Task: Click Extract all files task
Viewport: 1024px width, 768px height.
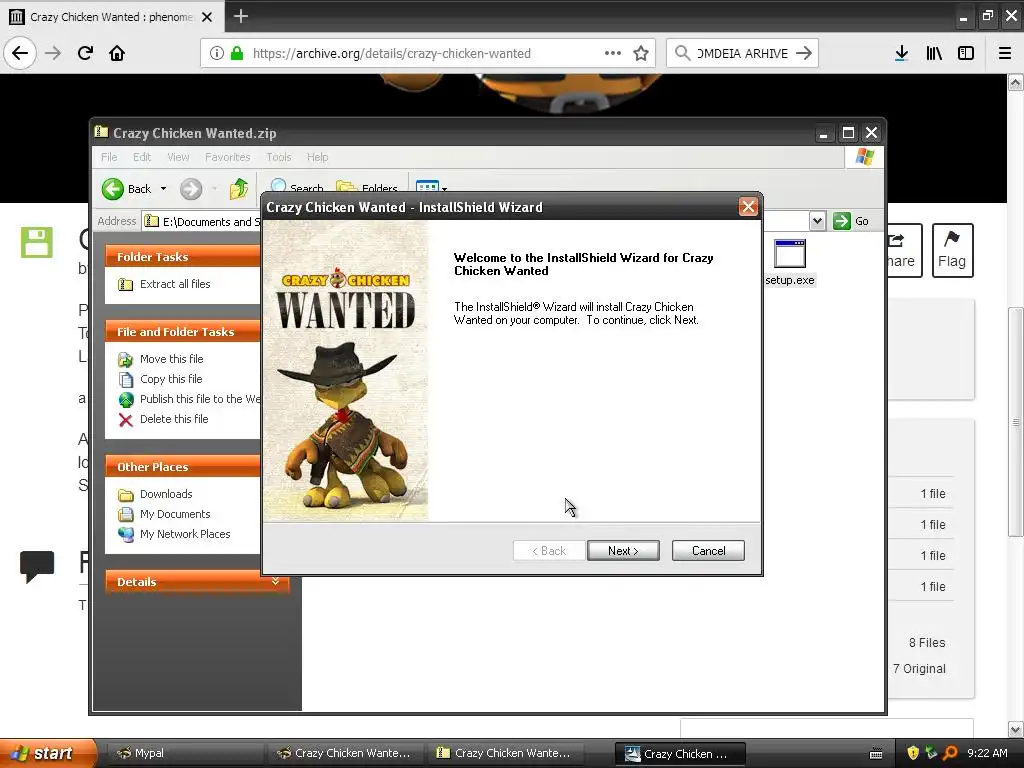Action: [174, 284]
